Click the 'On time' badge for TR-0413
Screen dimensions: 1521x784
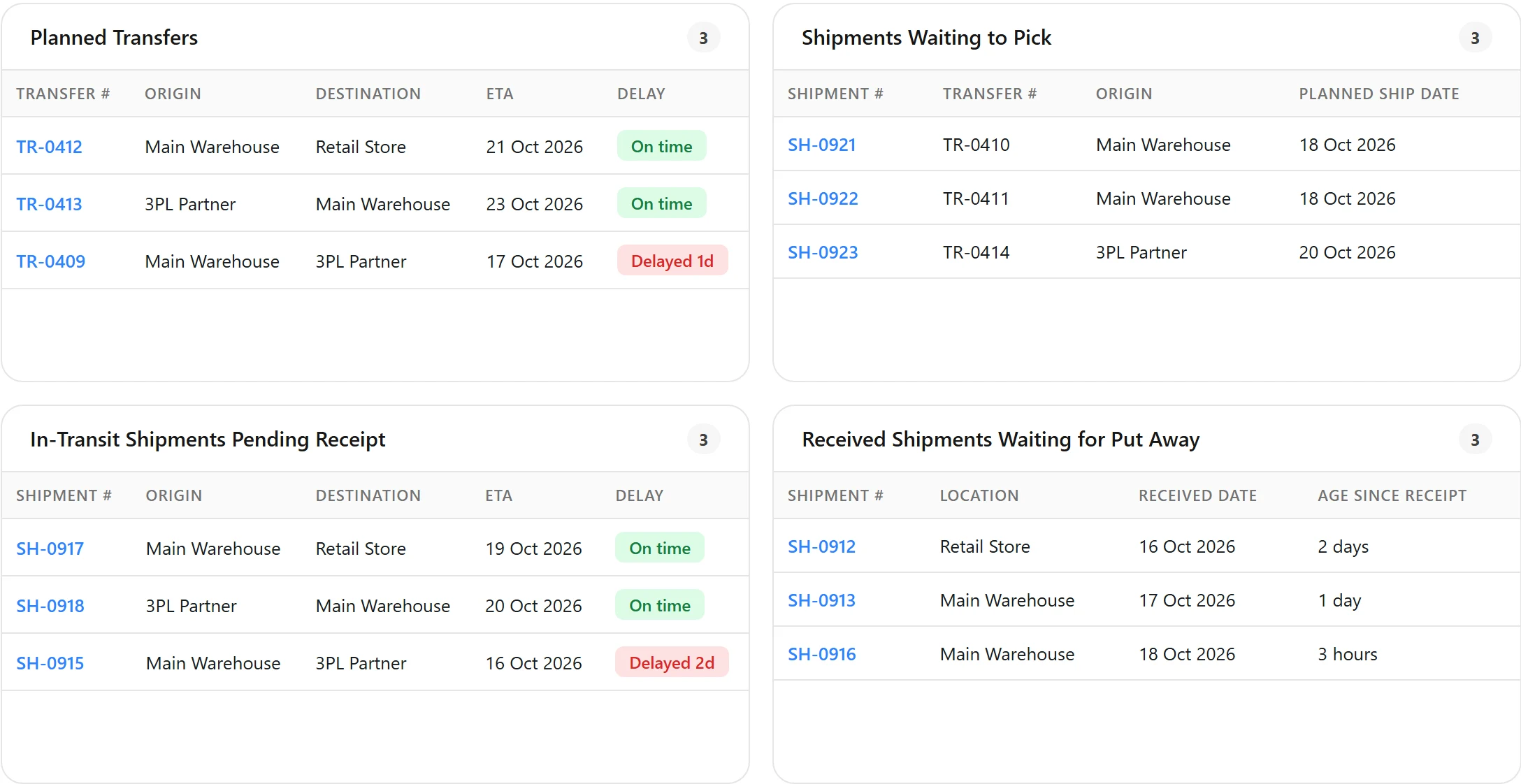(661, 203)
